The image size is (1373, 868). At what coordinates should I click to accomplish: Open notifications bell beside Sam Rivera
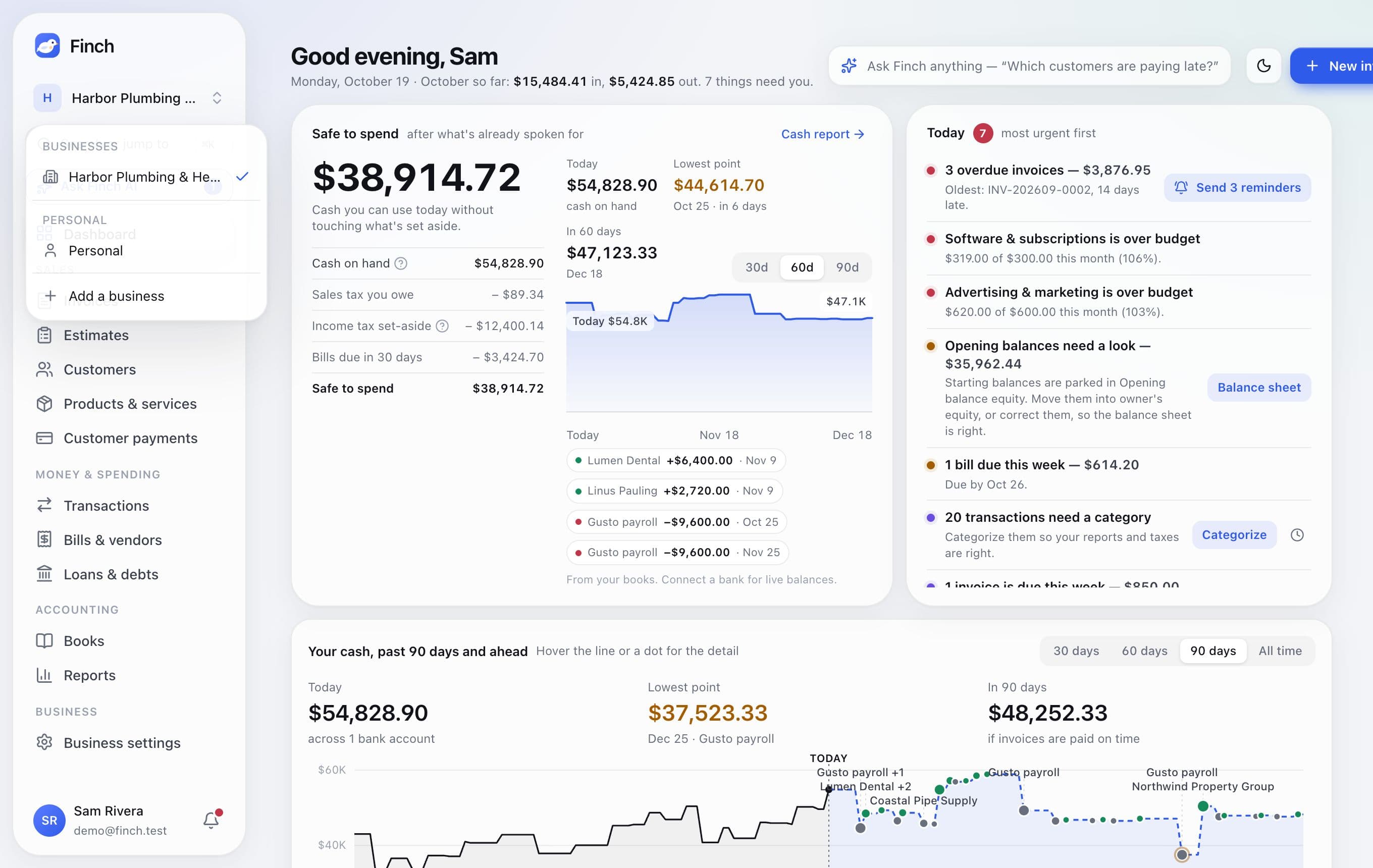point(212,820)
